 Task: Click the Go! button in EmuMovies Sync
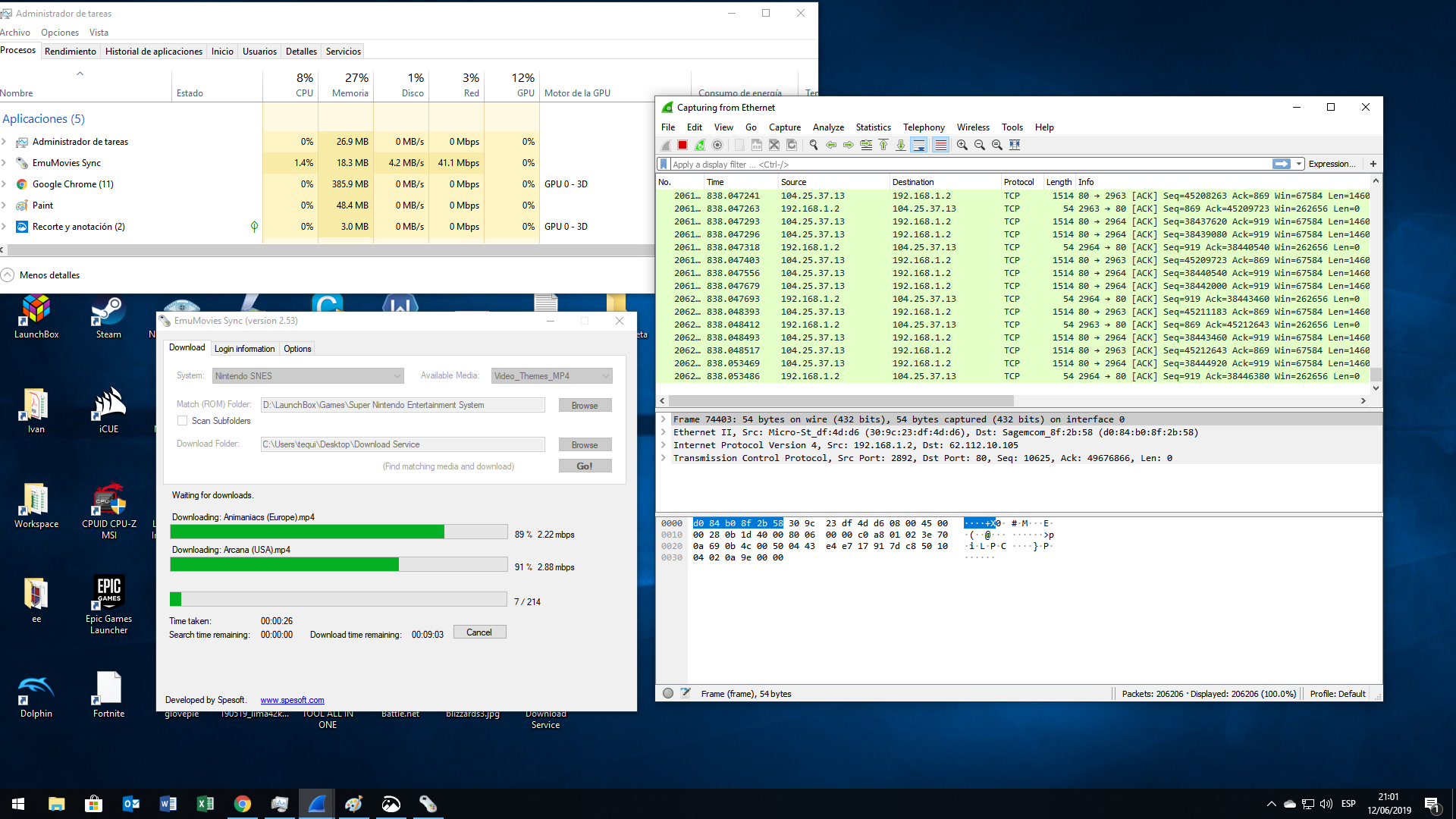coord(585,466)
